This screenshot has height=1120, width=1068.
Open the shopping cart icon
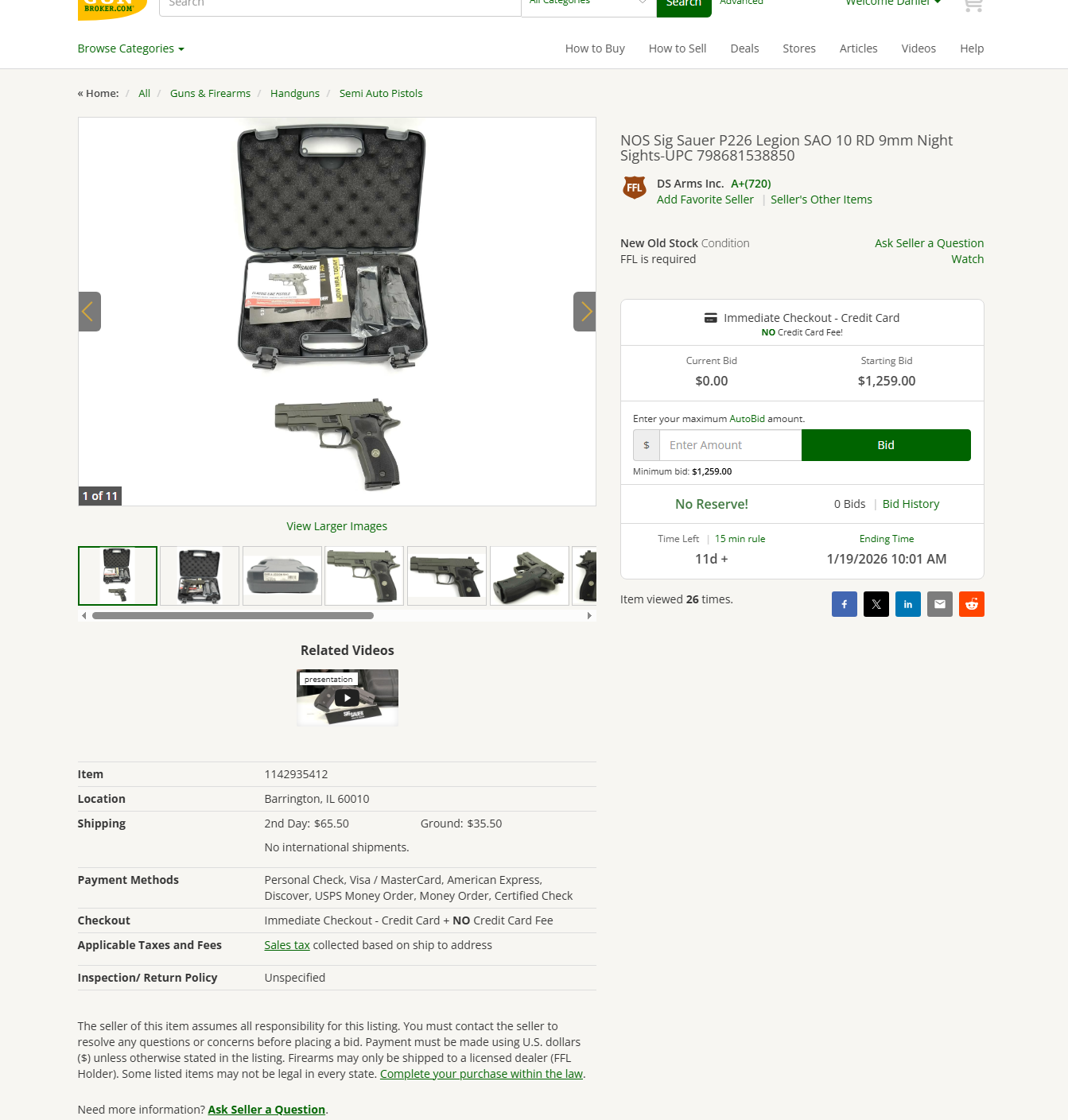[x=973, y=5]
